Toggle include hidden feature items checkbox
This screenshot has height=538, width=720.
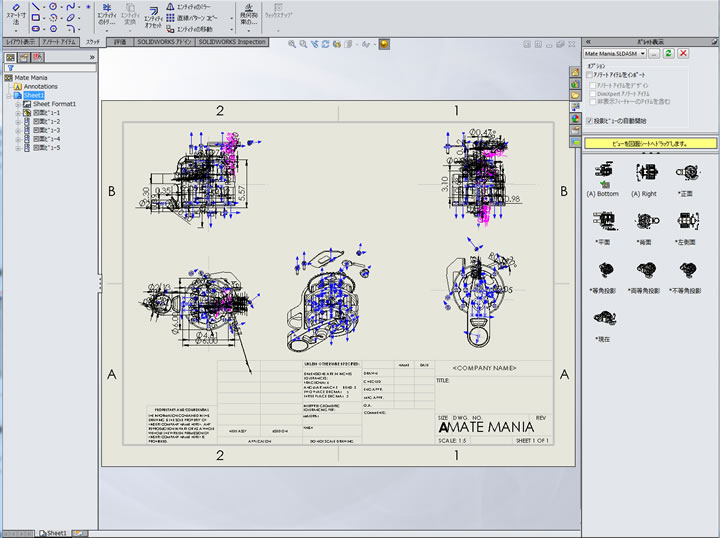pos(593,101)
